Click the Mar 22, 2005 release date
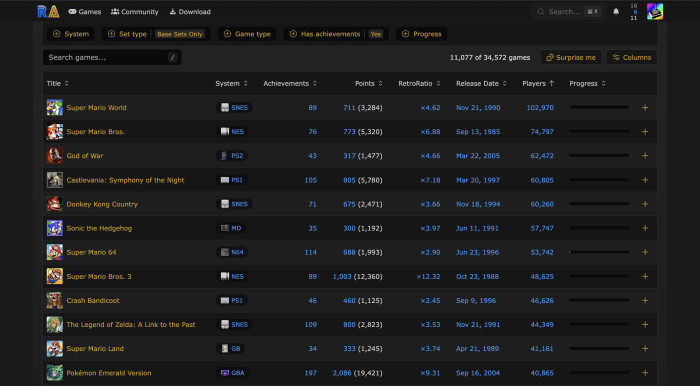Image resolution: width=700 pixels, height=386 pixels. (478, 156)
